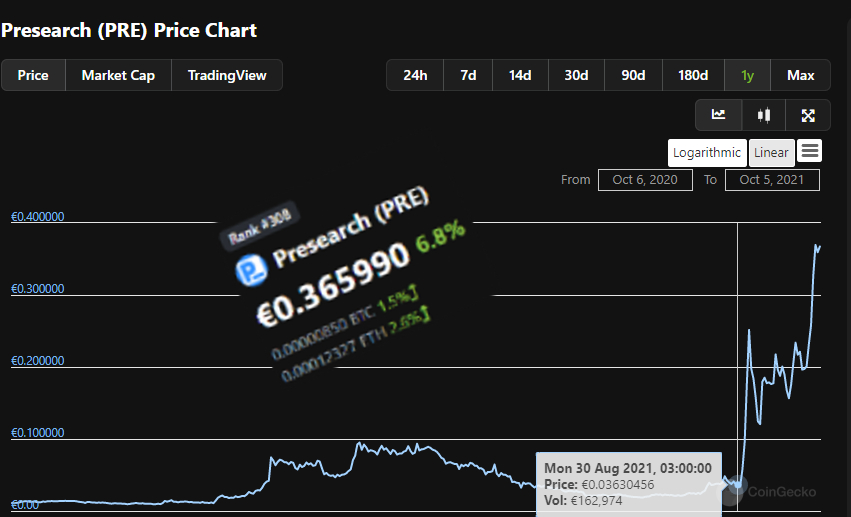The width and height of the screenshot is (851, 517).
Task: Select the 7d time range
Action: [468, 76]
